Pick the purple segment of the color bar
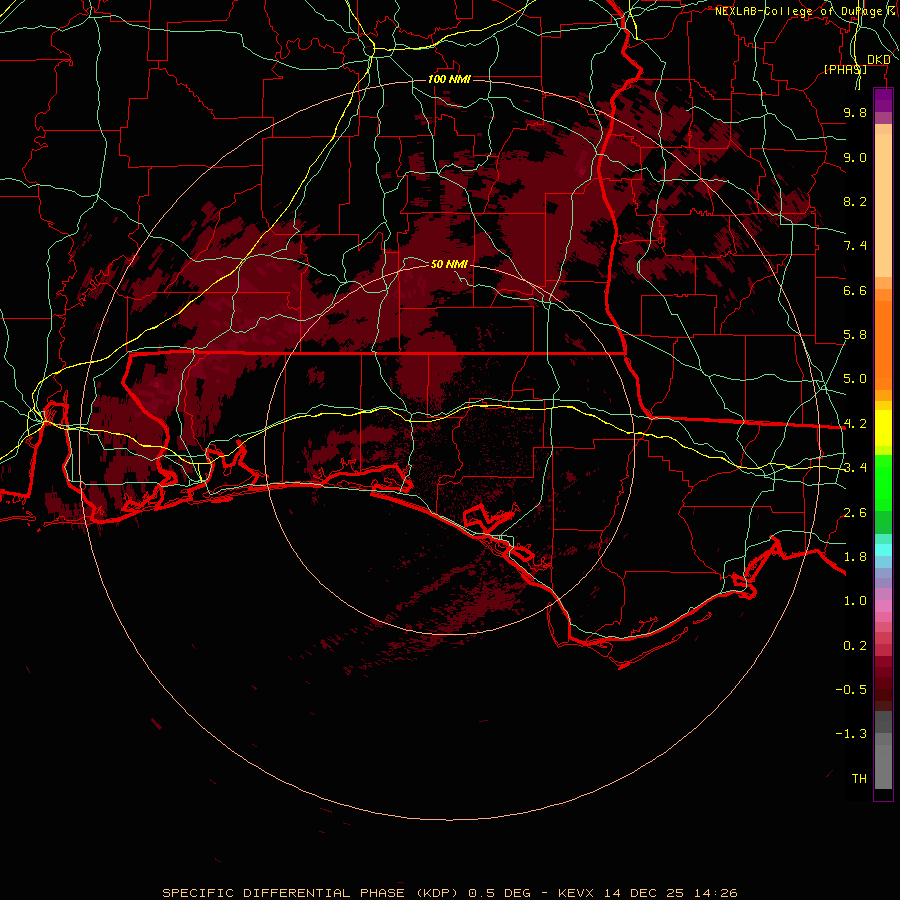This screenshot has width=900, height=900. (x=883, y=100)
